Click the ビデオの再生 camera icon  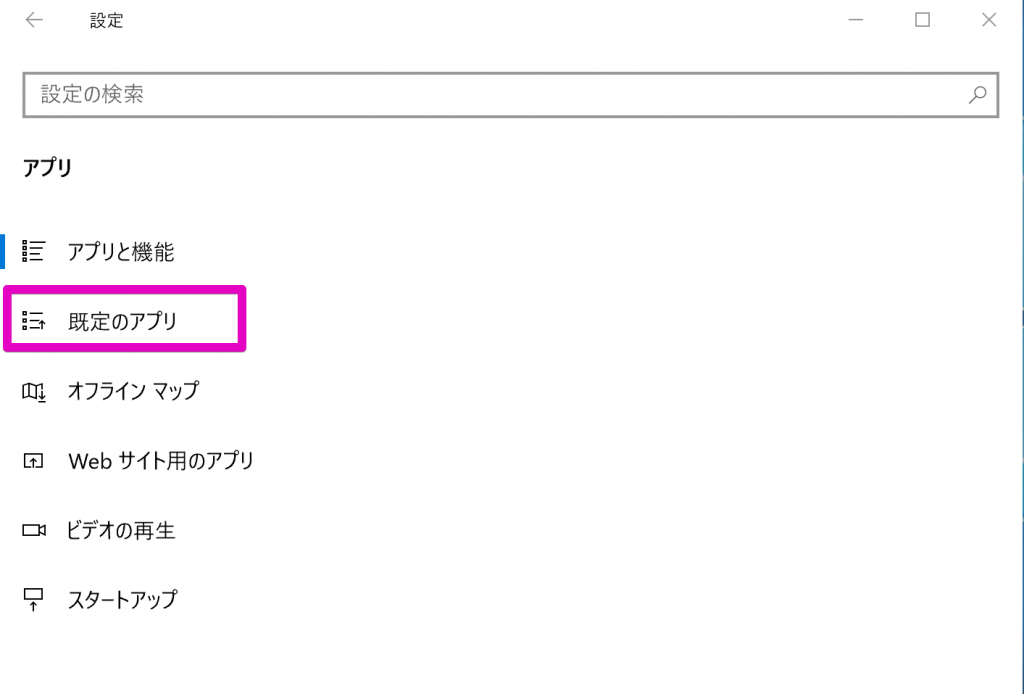pyautogui.click(x=34, y=530)
